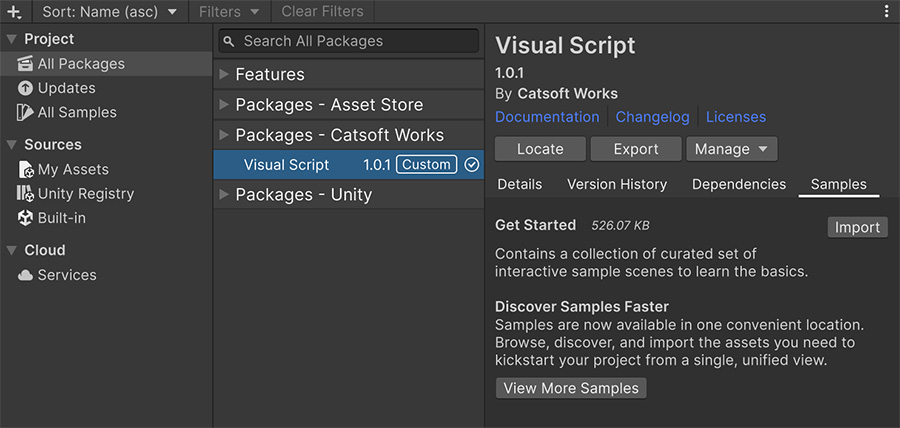Click the All Samples icon
The image size is (900, 428).
[x=25, y=112]
